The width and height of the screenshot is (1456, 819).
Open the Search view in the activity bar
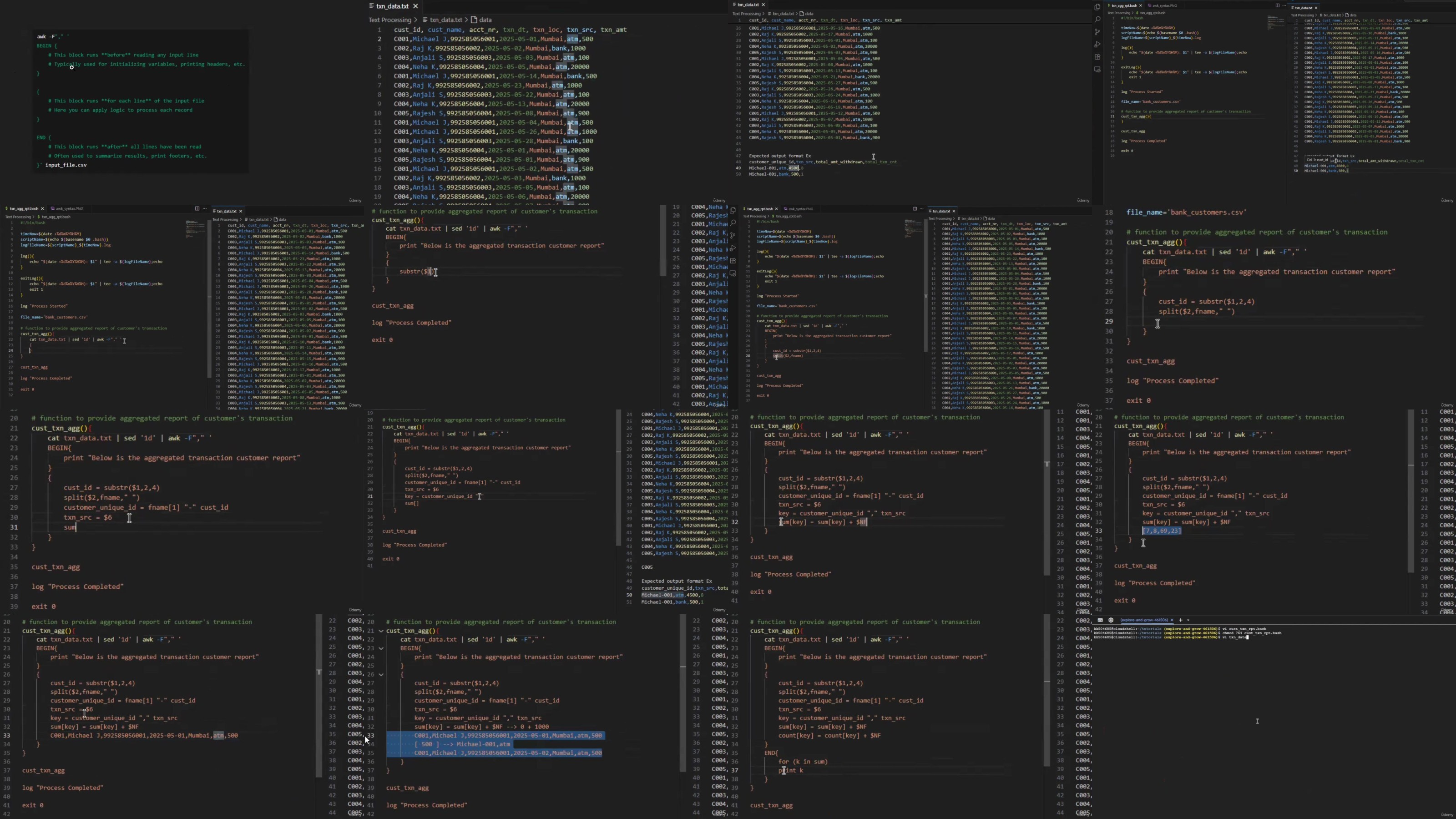[1097, 20]
